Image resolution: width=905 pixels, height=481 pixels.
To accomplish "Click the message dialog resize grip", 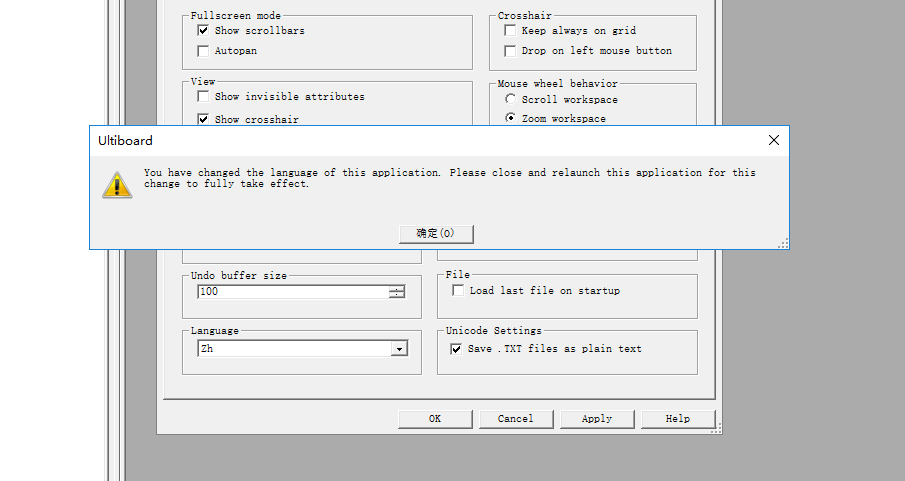I will (x=783, y=244).
